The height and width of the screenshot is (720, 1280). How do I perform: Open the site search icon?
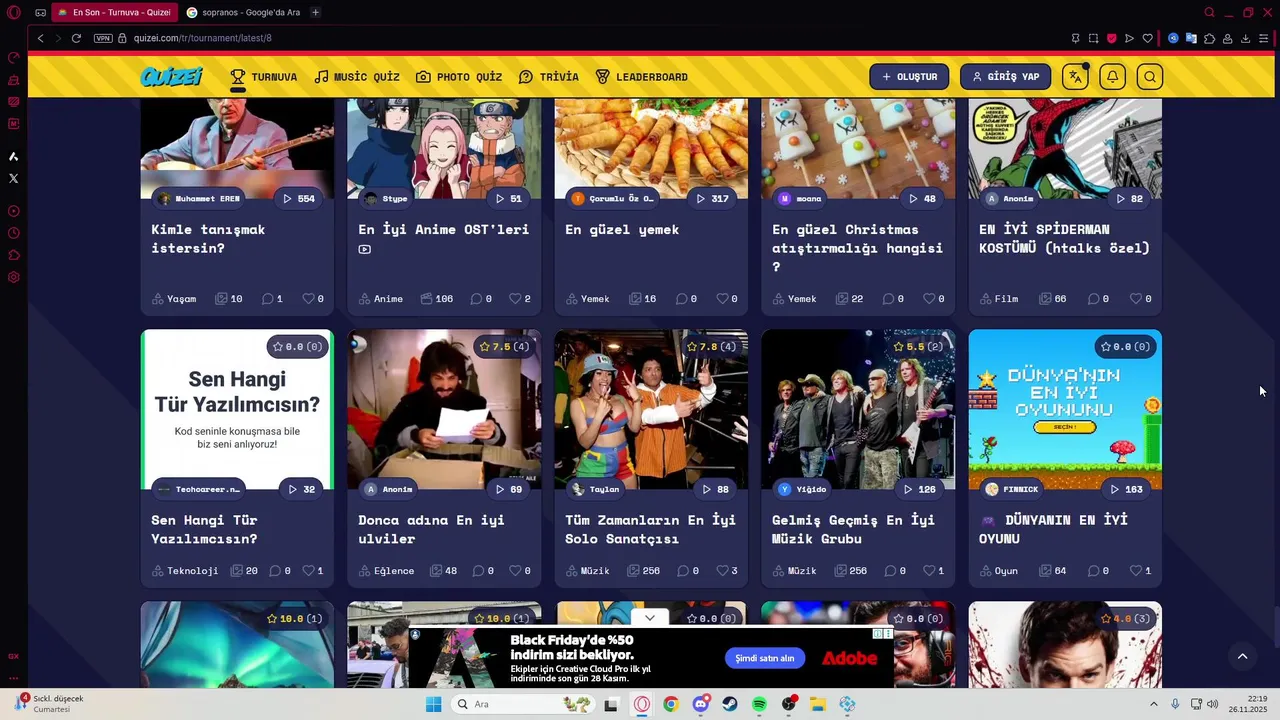point(1150,77)
